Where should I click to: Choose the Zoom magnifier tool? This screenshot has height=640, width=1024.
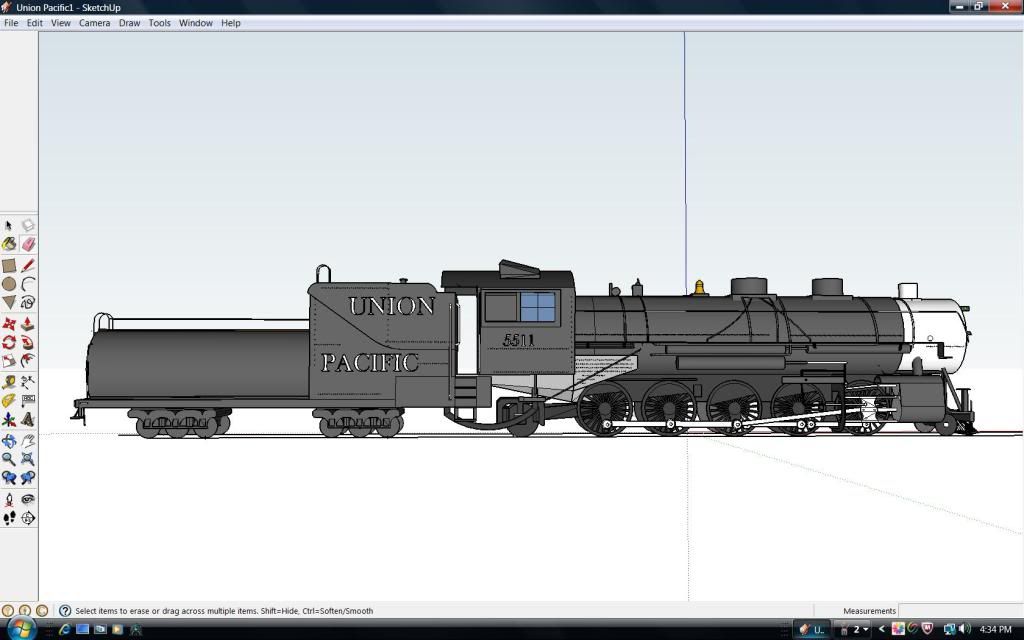8,459
